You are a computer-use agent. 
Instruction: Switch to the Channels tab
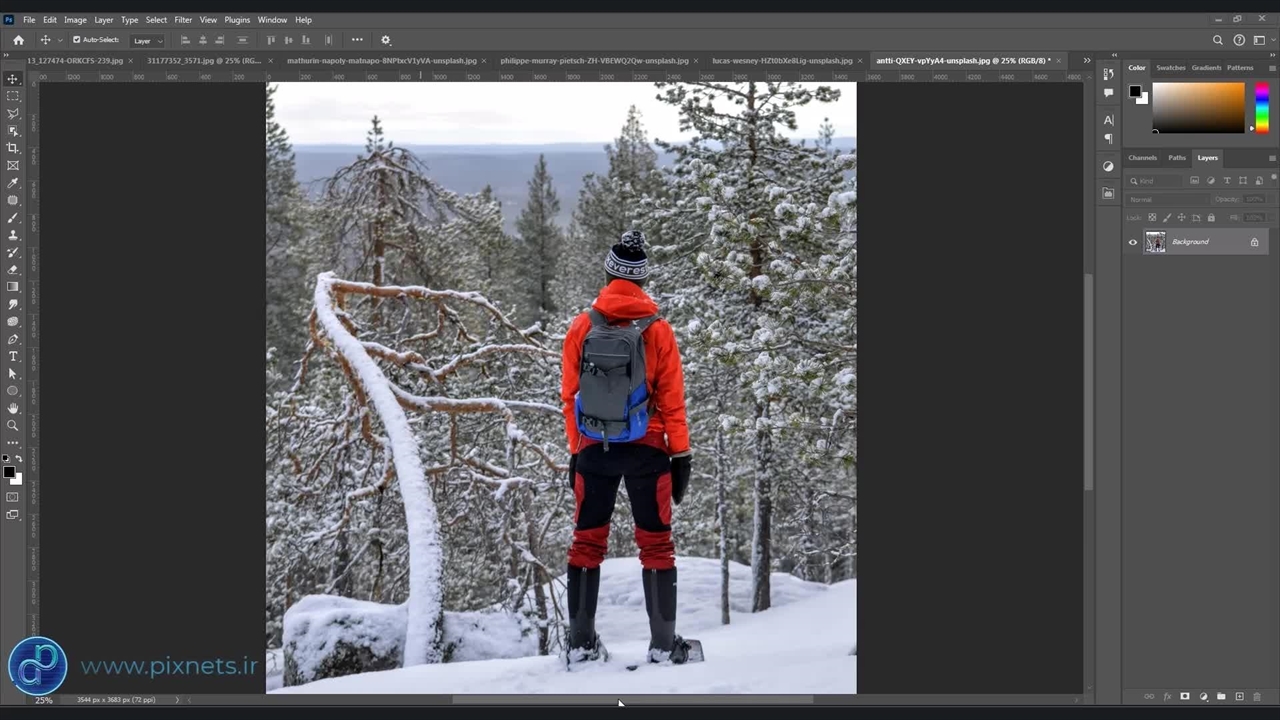(x=1142, y=158)
